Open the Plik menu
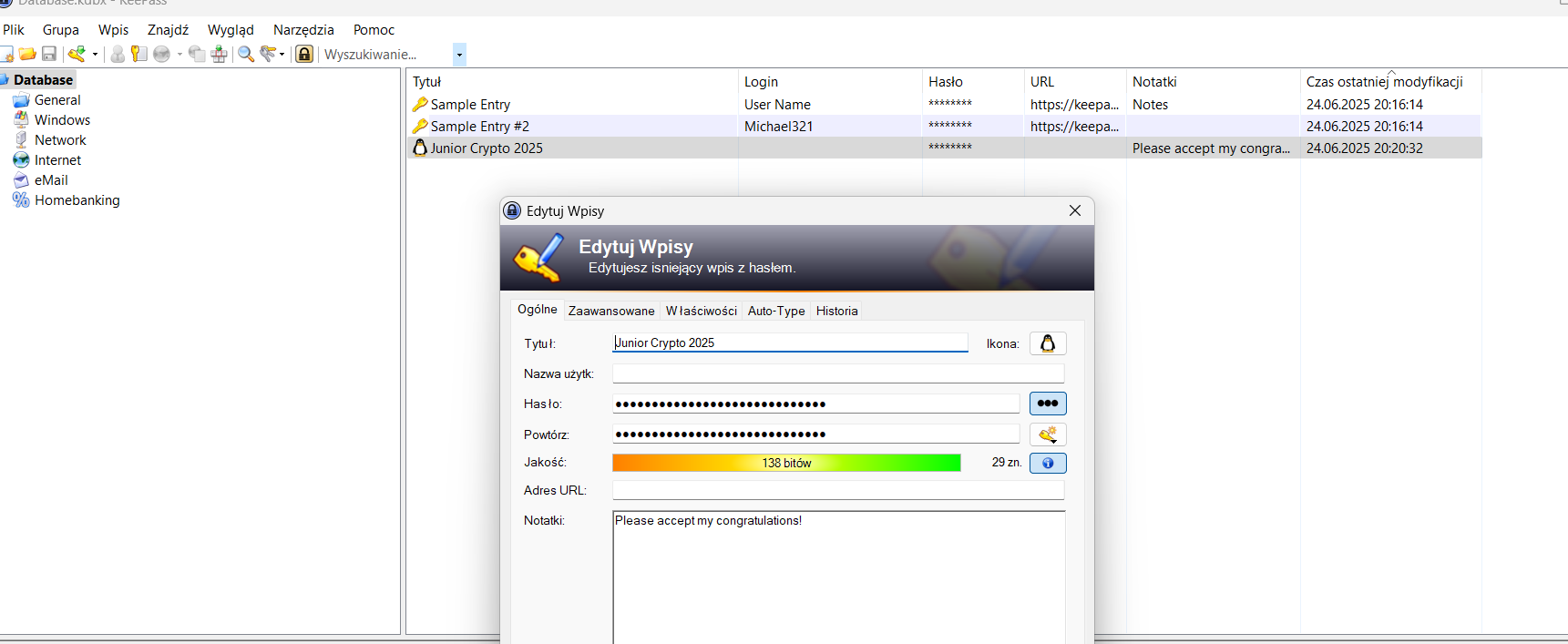This screenshot has height=644, width=1568. pyautogui.click(x=14, y=30)
